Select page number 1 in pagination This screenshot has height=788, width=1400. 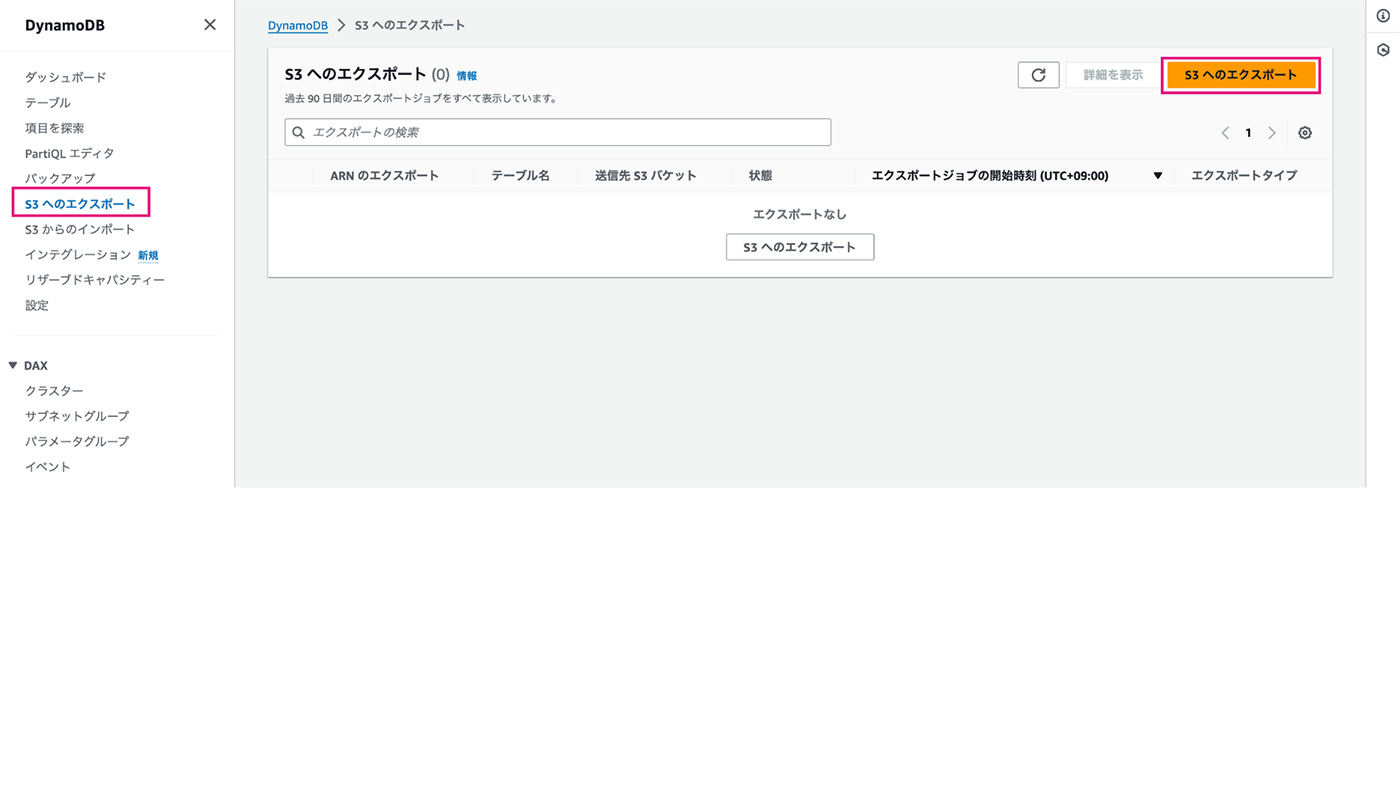(1248, 133)
